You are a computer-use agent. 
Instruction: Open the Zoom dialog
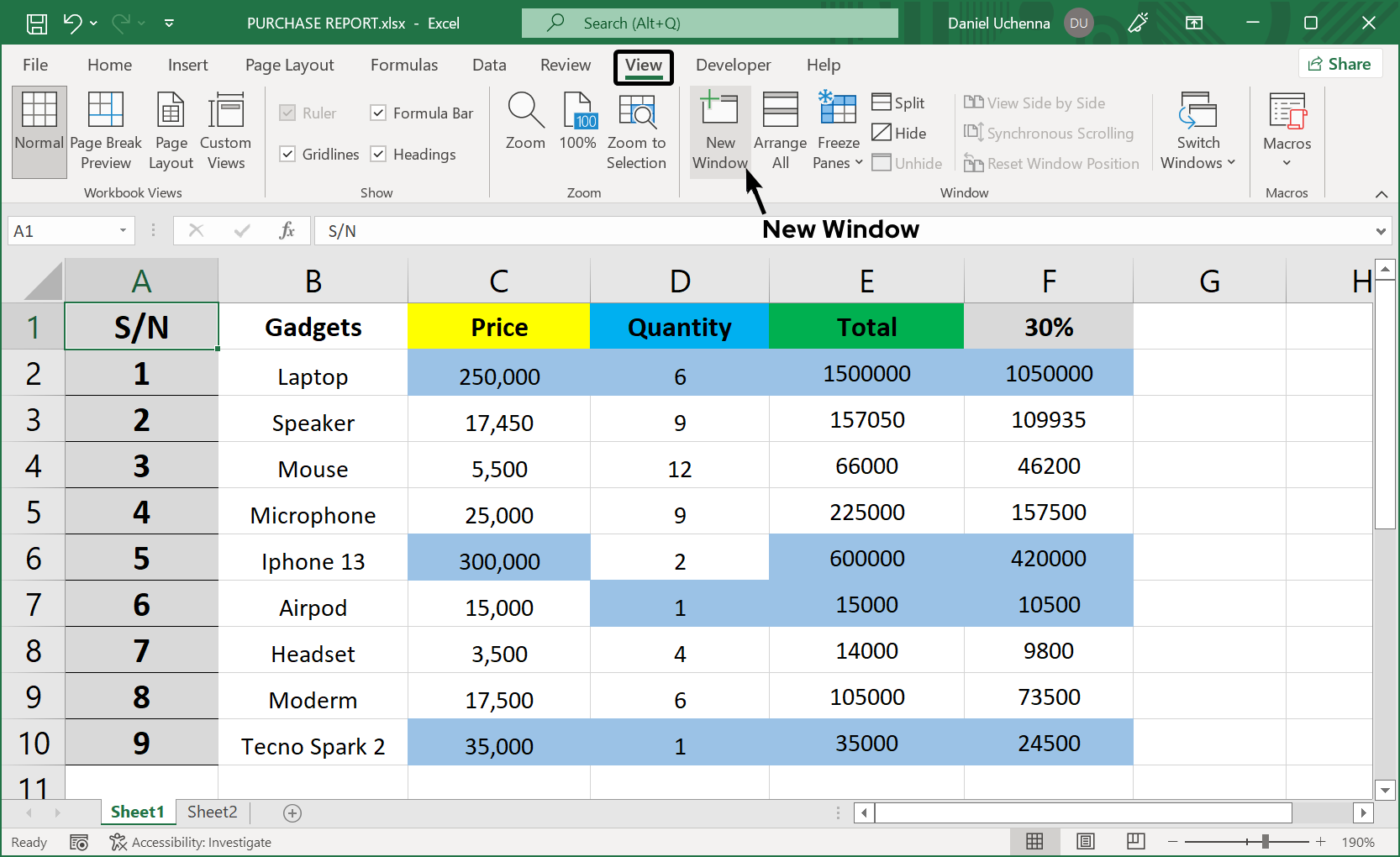[x=525, y=130]
